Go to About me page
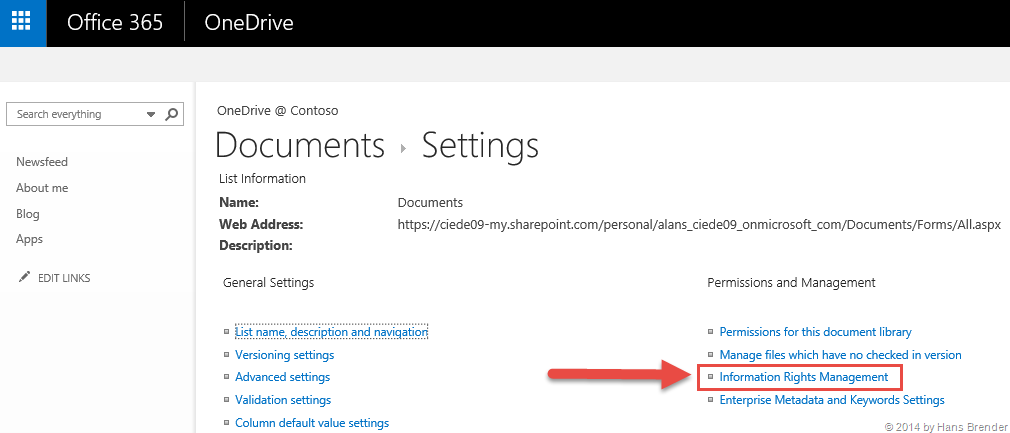 42,188
